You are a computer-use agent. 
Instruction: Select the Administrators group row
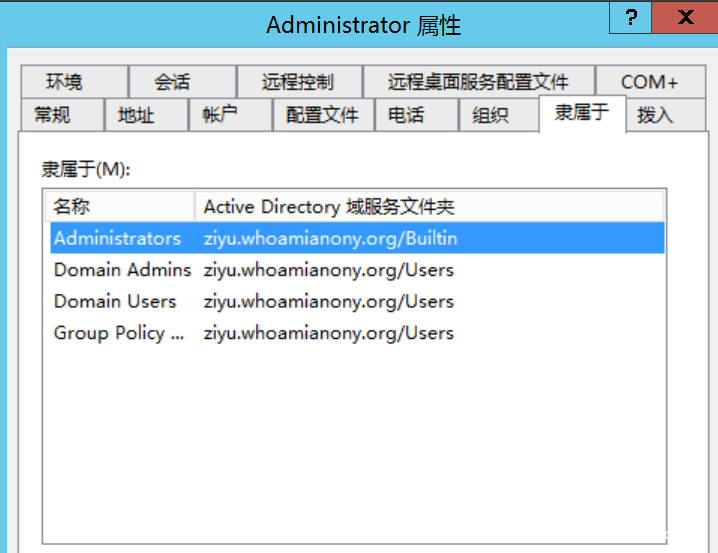point(117,238)
